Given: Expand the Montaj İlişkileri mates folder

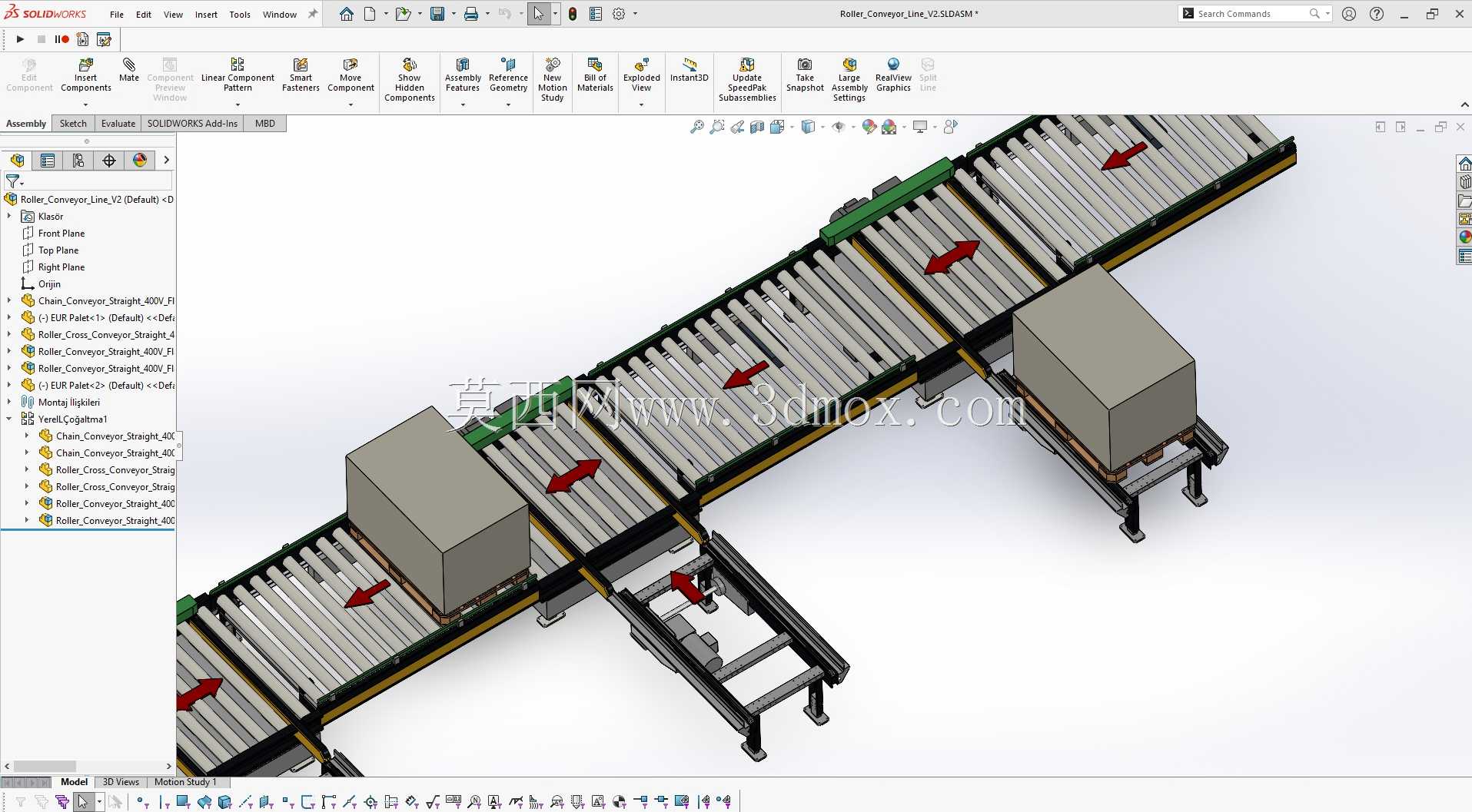Looking at the screenshot, I should coord(9,403).
